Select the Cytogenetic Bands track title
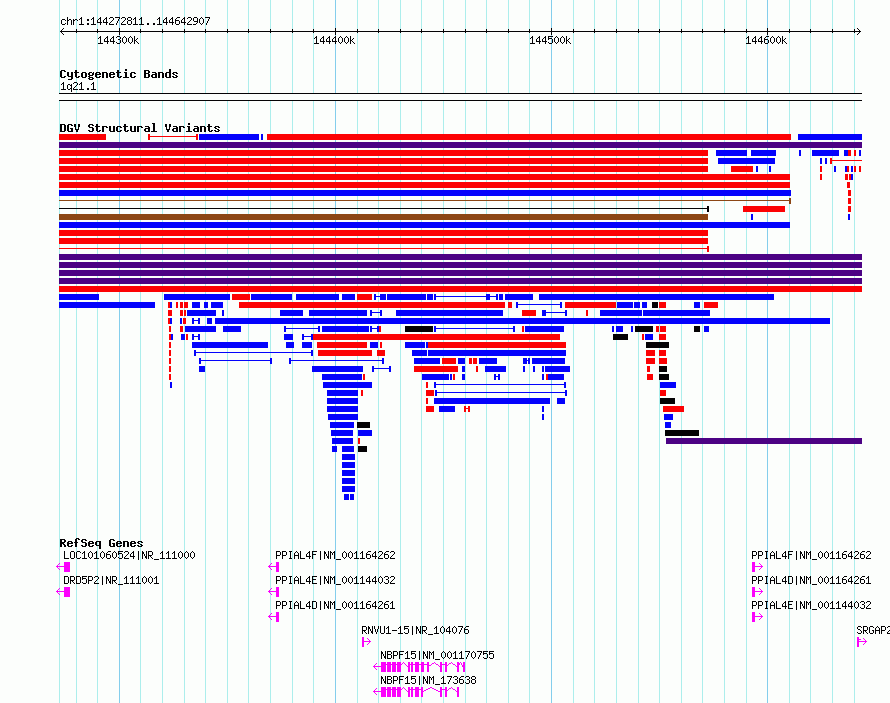Image resolution: width=890 pixels, height=703 pixels. (x=119, y=74)
